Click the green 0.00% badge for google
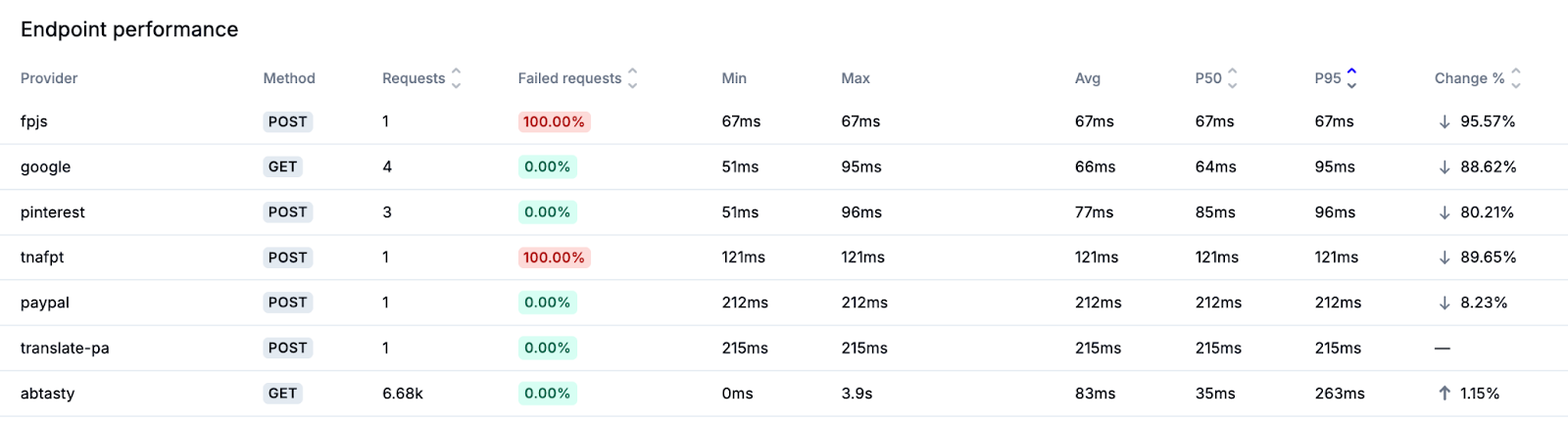 pos(547,167)
